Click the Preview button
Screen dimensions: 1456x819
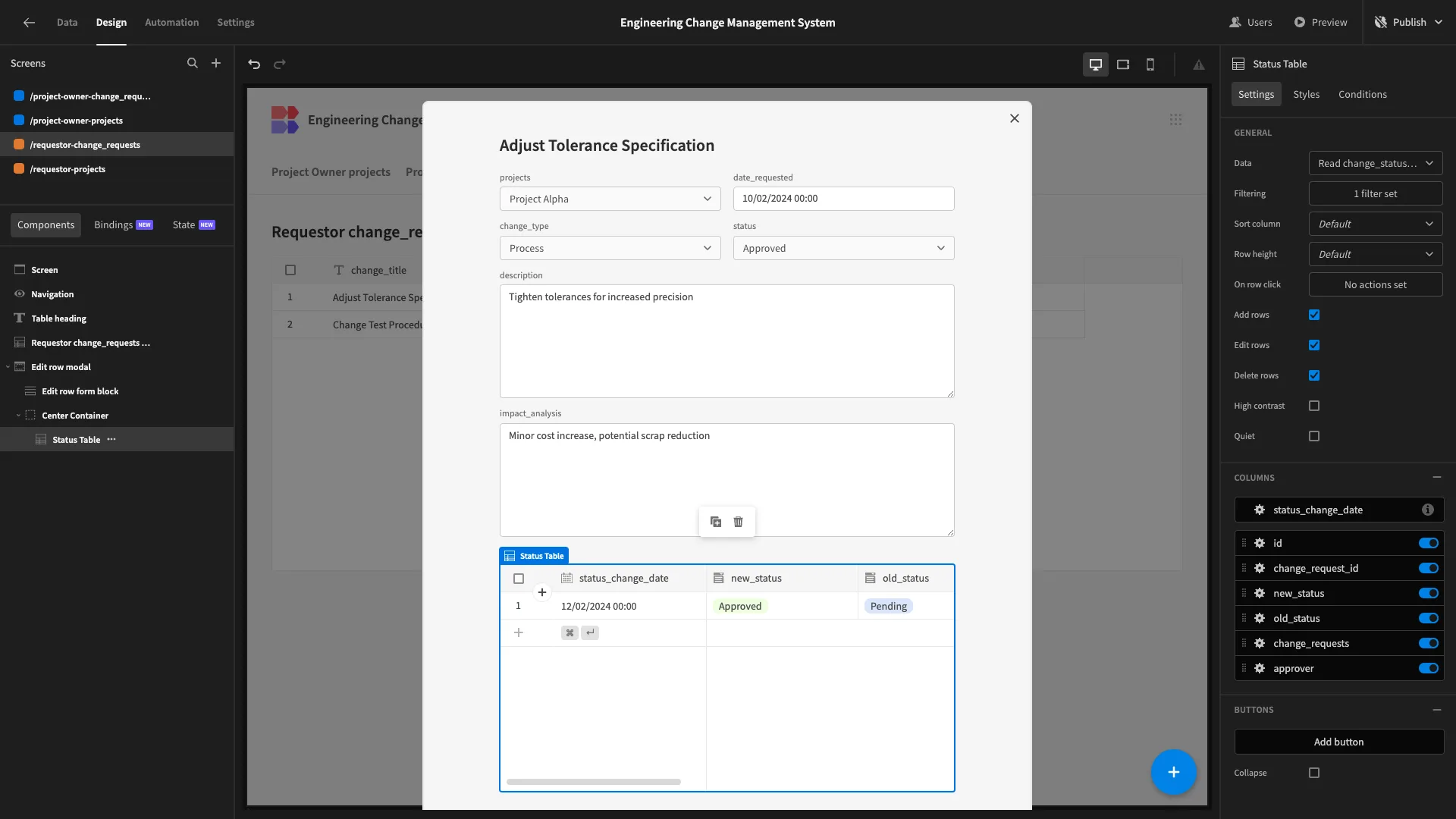[x=1320, y=22]
